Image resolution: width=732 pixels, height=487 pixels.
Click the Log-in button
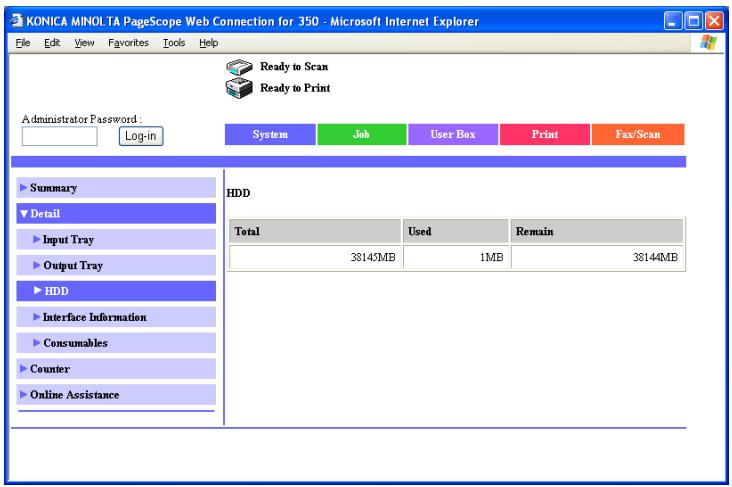point(141,136)
